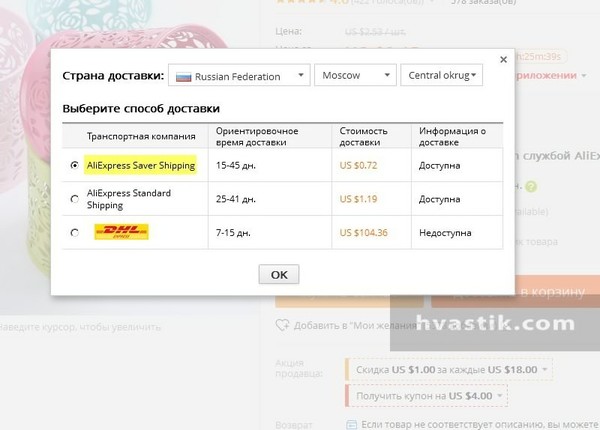
Task: Click the green help question mark icon
Action: point(531,187)
